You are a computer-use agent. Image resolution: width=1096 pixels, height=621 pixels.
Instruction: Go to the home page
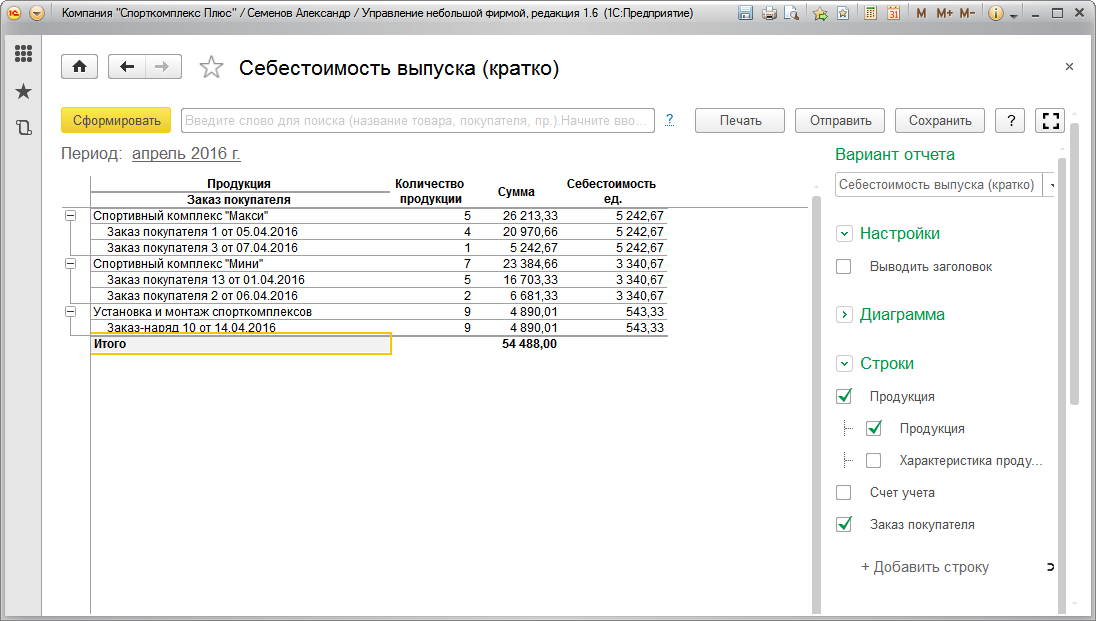pos(79,67)
